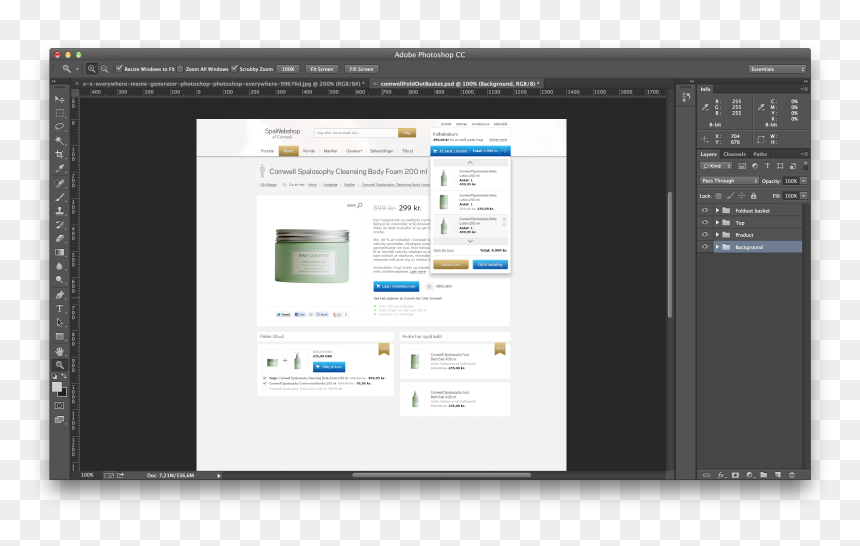Image resolution: width=860 pixels, height=546 pixels.
Task: Create a new layer group
Action: pos(763,475)
